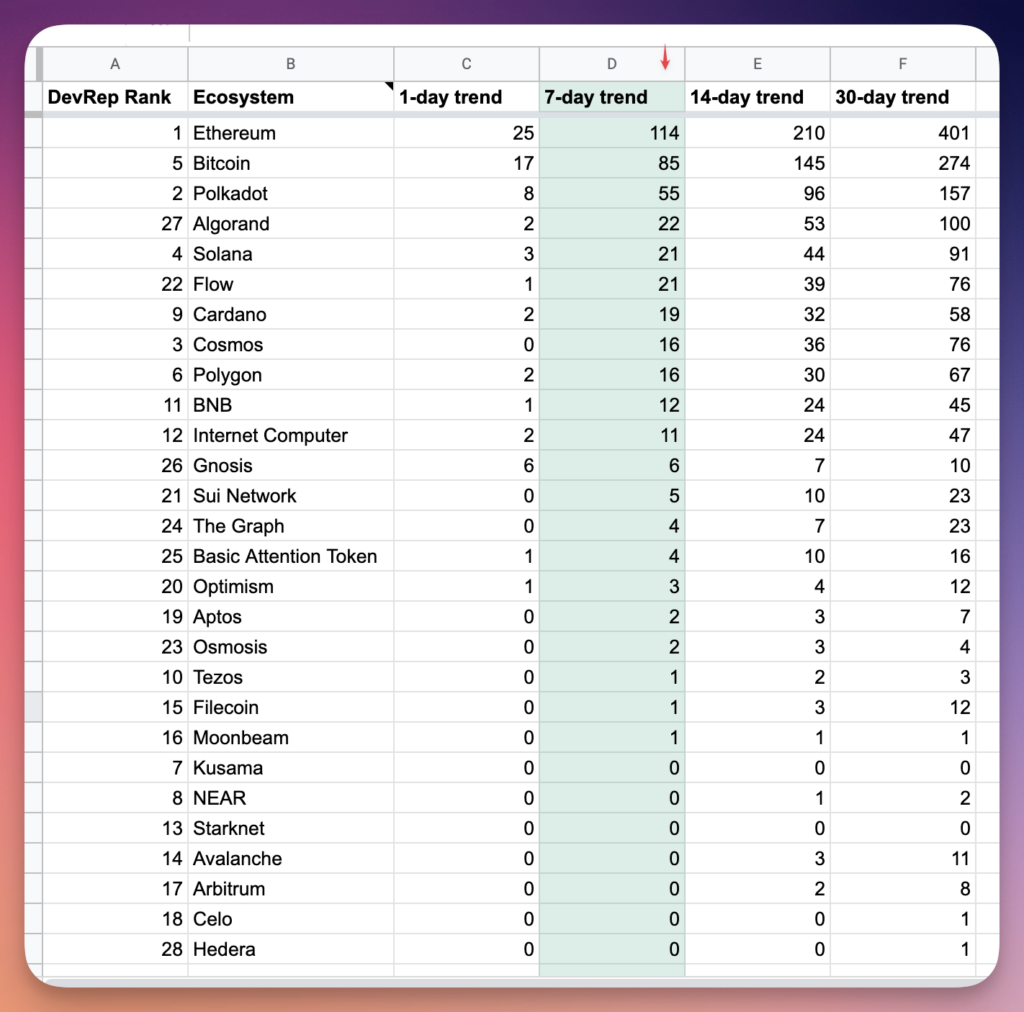The height and width of the screenshot is (1012, 1024).
Task: Click the "Solana" cell
Action: [291, 254]
